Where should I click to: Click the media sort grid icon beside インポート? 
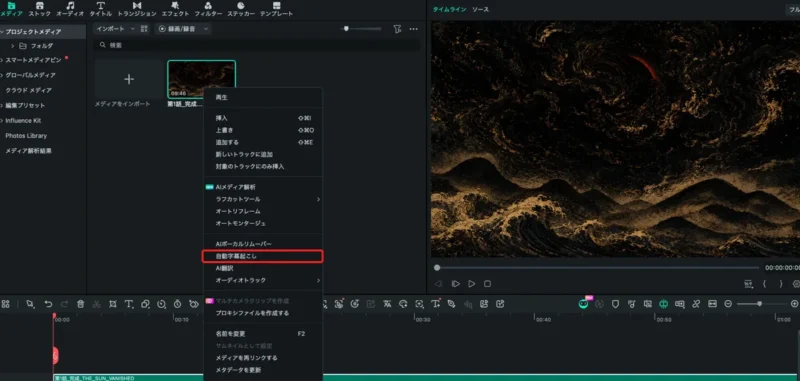click(144, 29)
